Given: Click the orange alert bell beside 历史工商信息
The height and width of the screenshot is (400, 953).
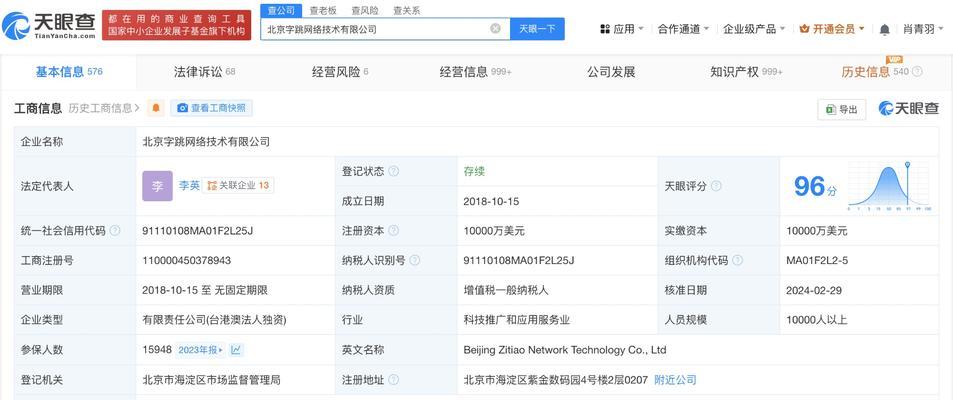Looking at the screenshot, I should pos(156,108).
